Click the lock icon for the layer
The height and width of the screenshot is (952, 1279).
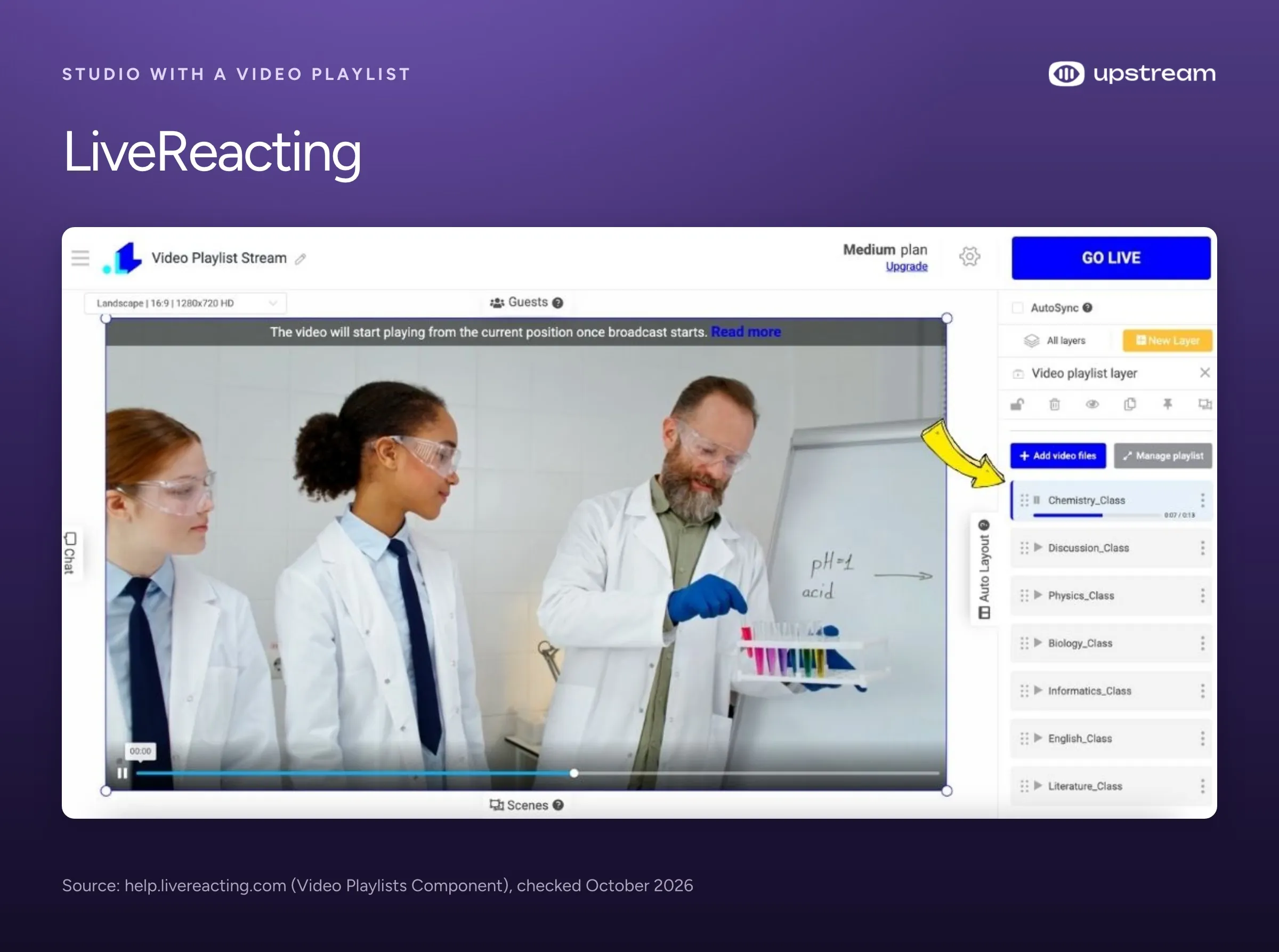coord(1017,405)
